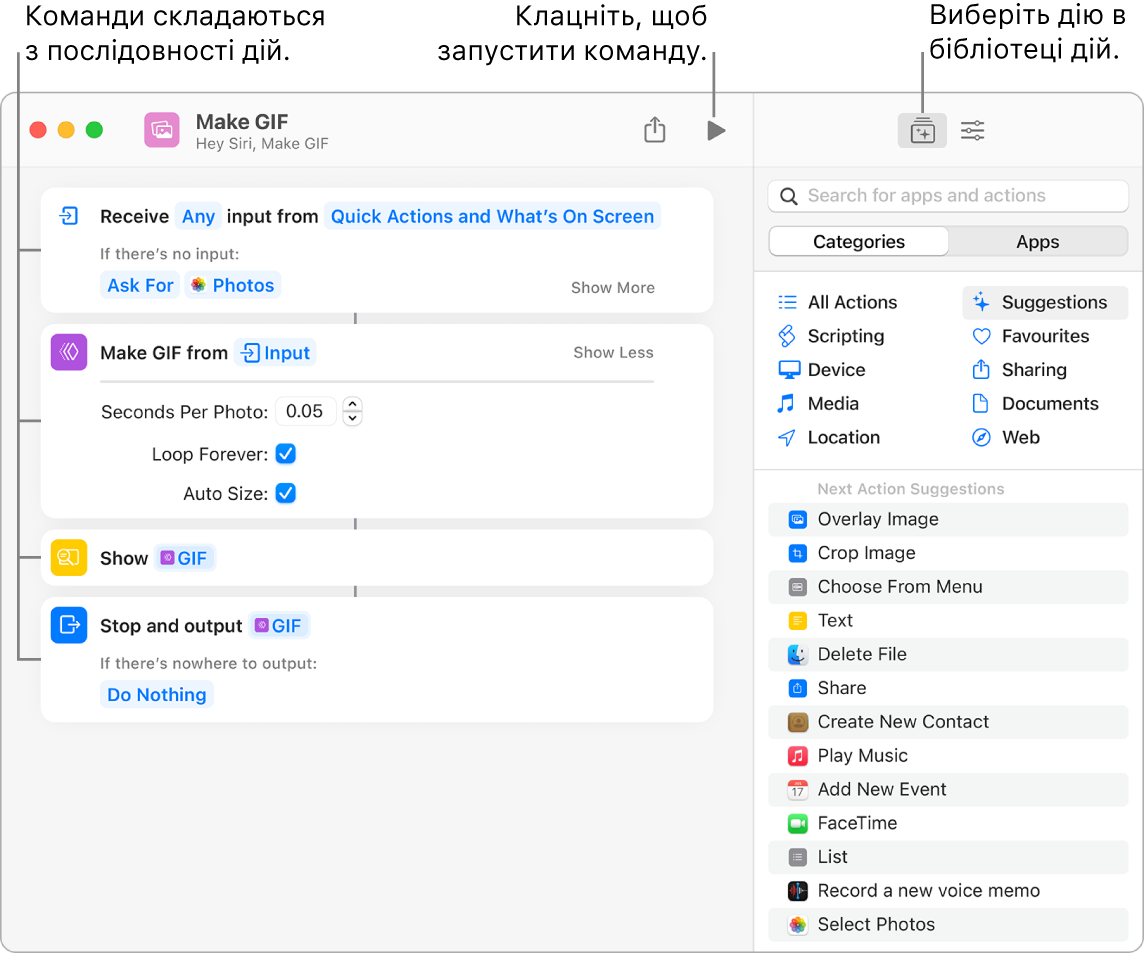Toggle the Loop Forever checkbox
This screenshot has width=1144, height=955.
[x=286, y=454]
